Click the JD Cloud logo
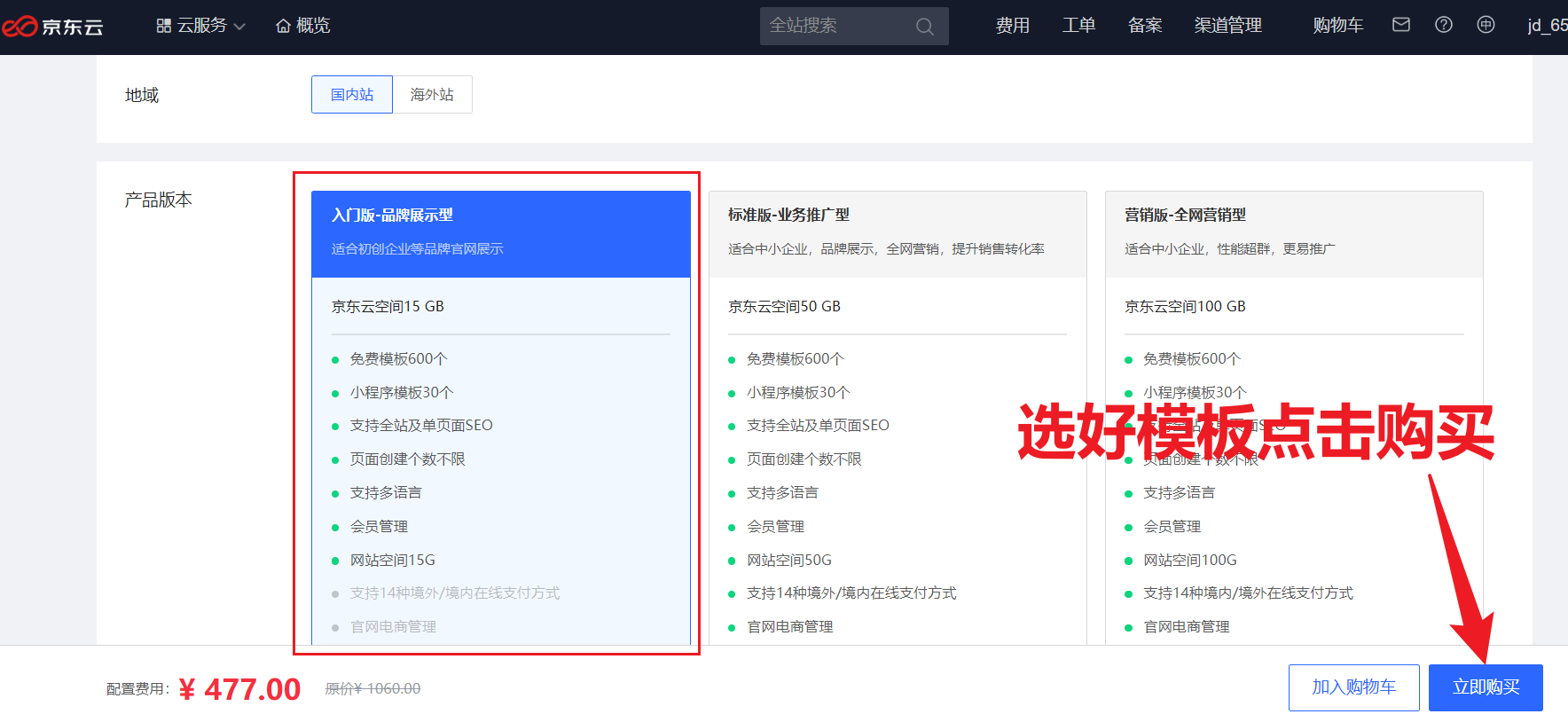This screenshot has height=722, width=1568. pos(53,27)
